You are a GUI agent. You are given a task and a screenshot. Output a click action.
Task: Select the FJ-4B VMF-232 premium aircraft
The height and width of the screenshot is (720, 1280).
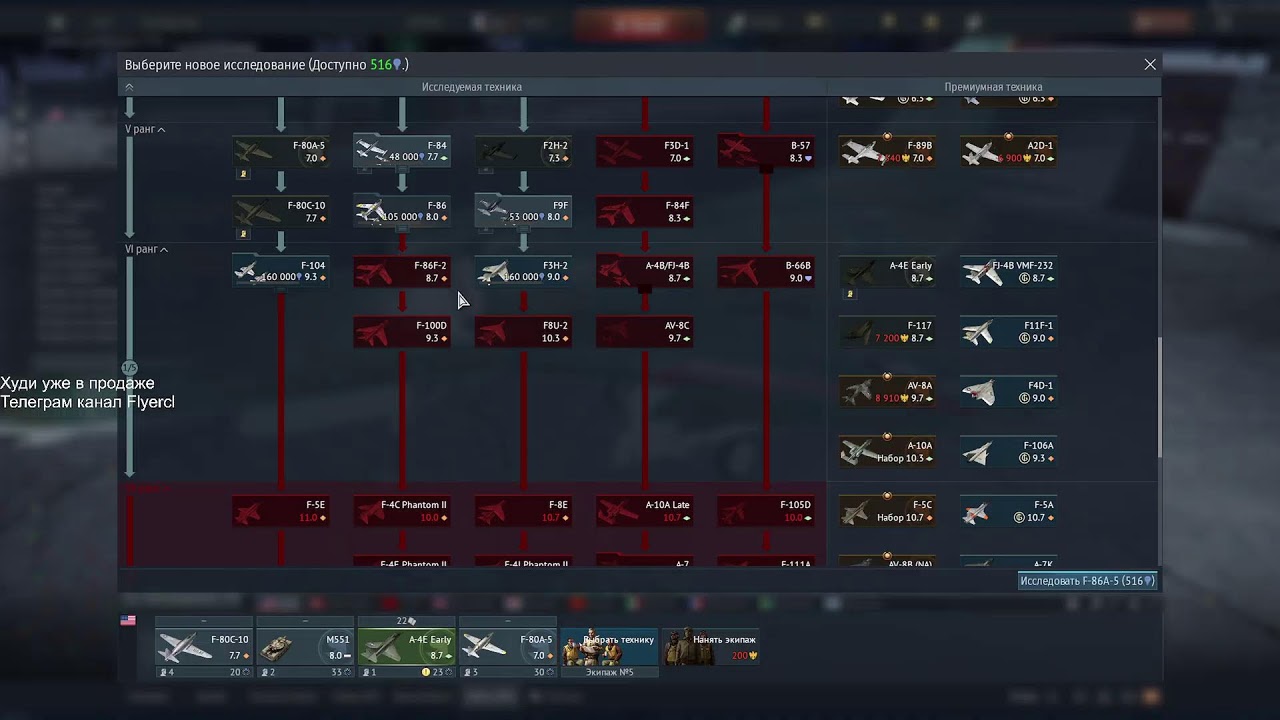[1008, 272]
